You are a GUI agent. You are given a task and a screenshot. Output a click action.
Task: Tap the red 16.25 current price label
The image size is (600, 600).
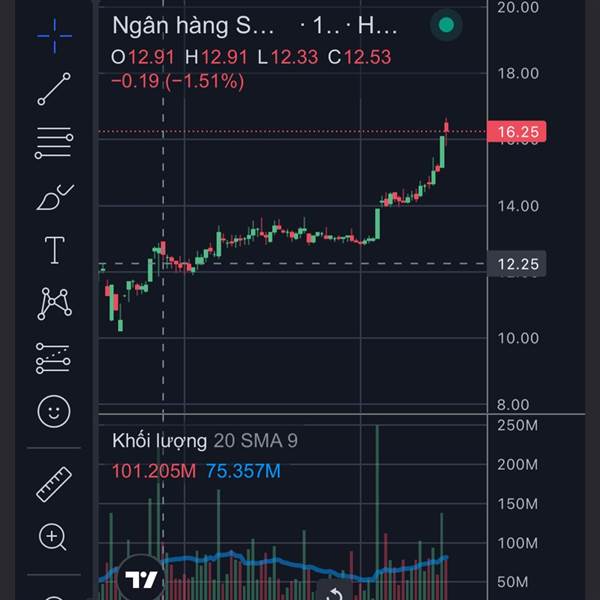coord(516,132)
